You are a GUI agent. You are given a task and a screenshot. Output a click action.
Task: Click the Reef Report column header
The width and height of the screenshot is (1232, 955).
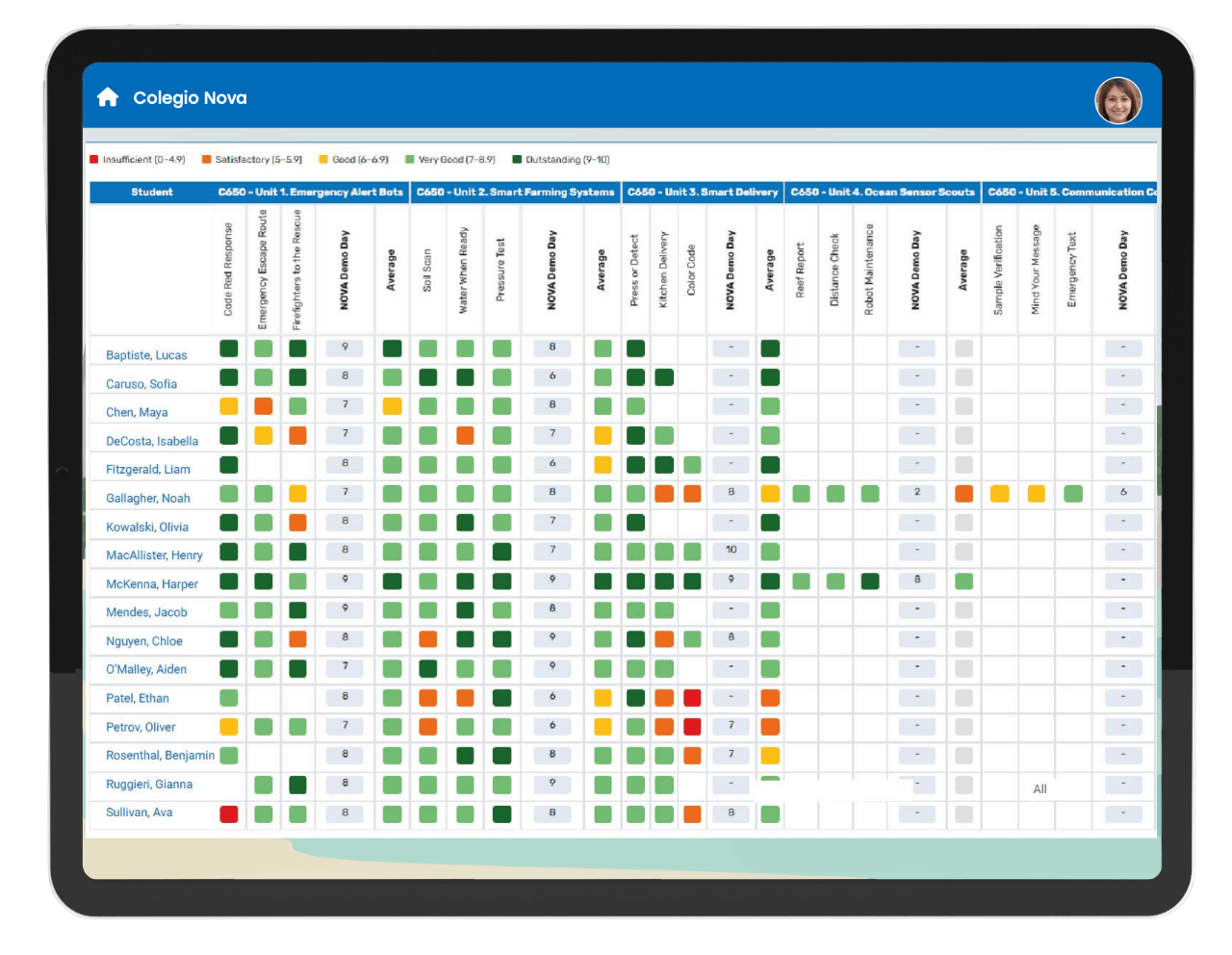coord(800,270)
